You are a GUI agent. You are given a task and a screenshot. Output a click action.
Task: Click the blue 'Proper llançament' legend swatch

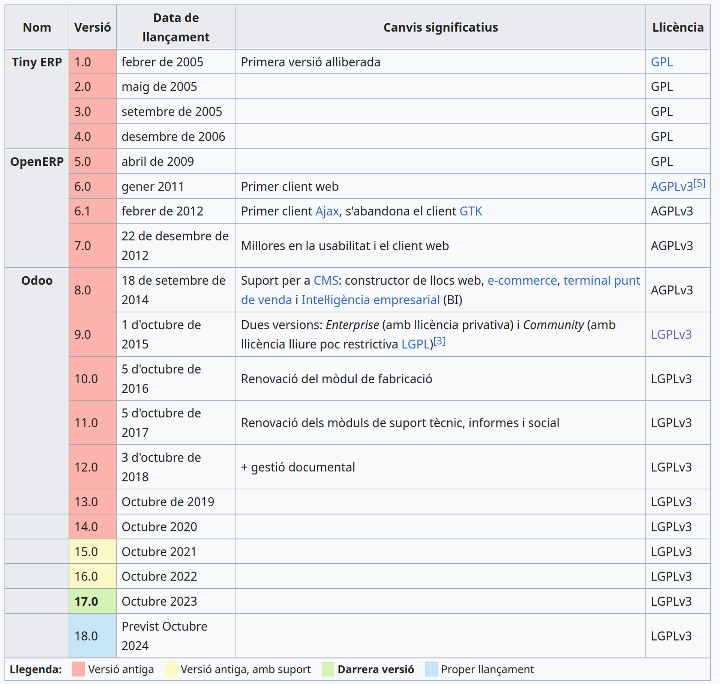pyautogui.click(x=432, y=669)
